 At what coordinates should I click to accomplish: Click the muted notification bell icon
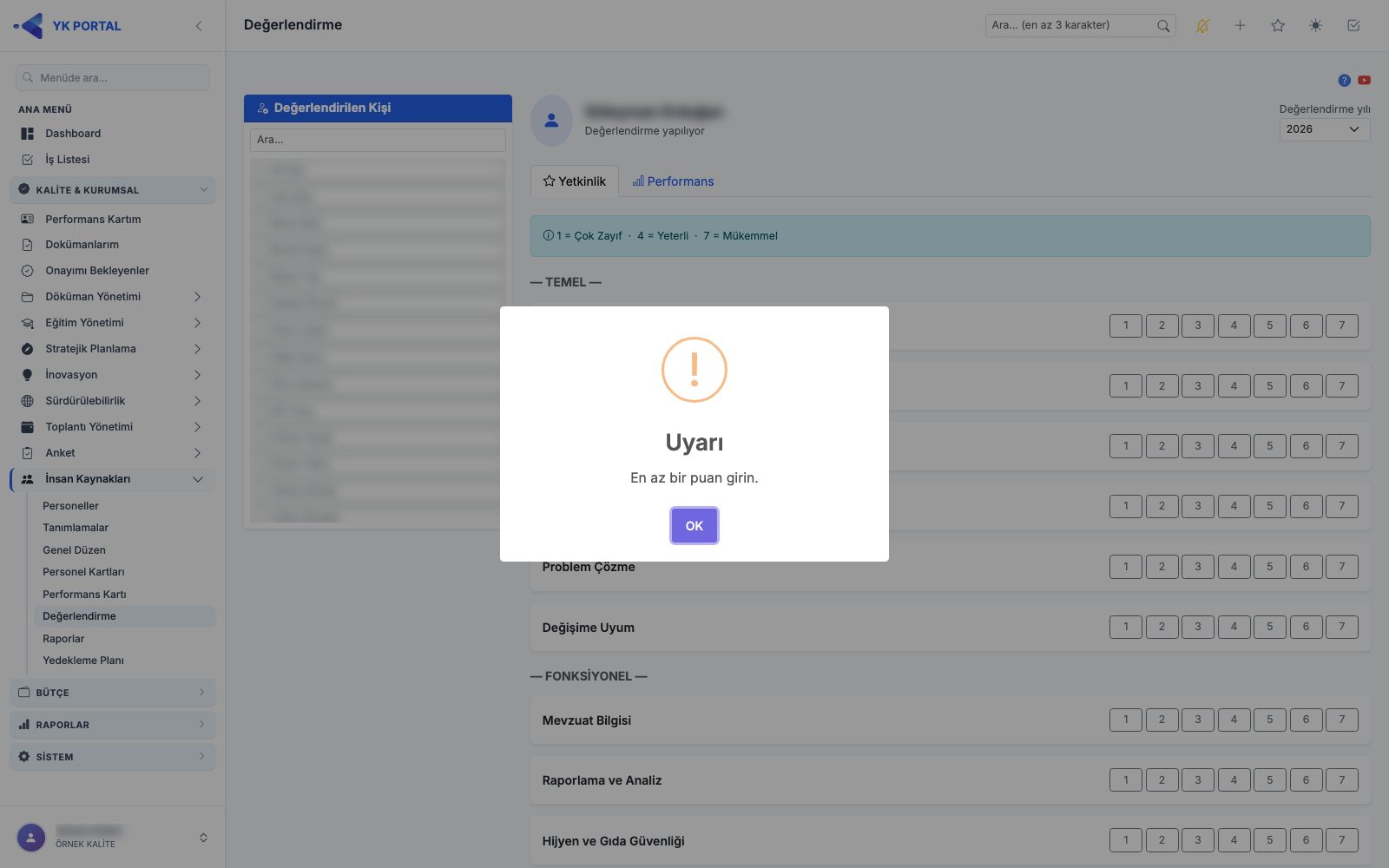[x=1202, y=26]
